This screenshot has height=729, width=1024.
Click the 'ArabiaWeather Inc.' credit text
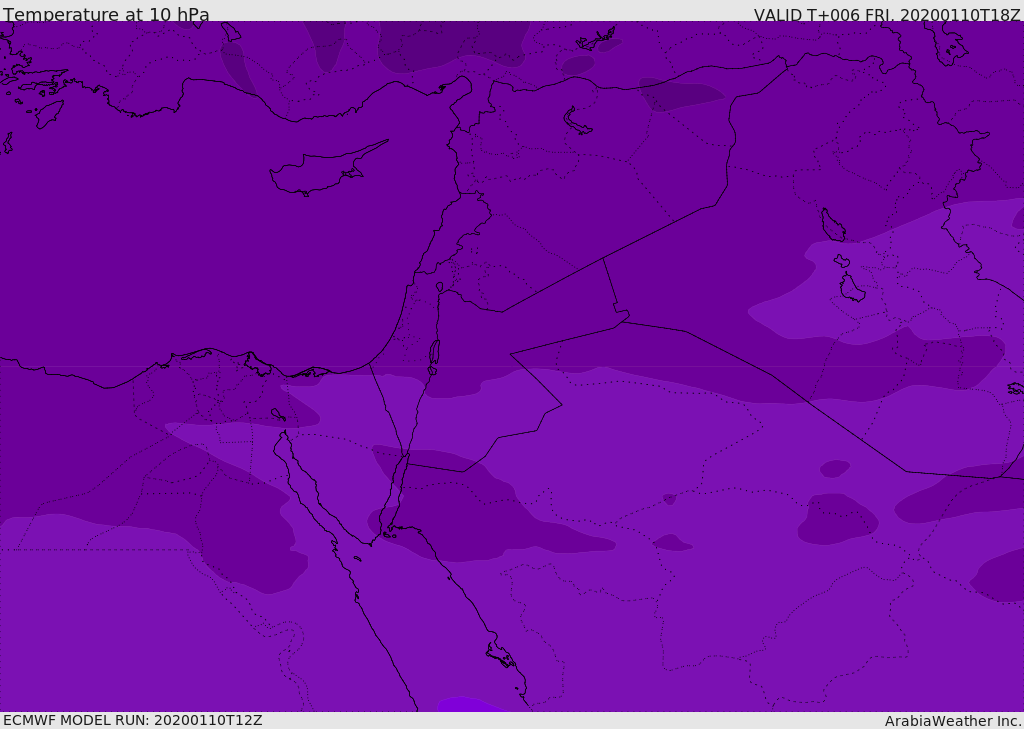953,721
